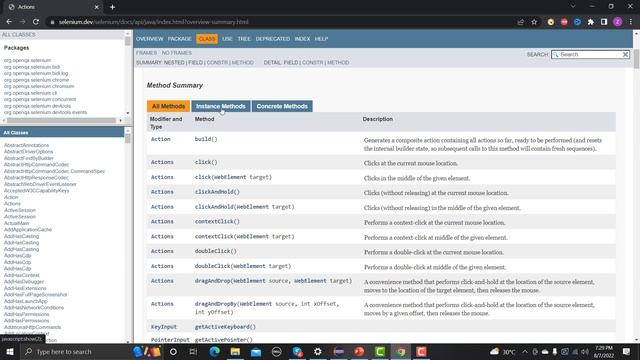Select the highlighted CLASS navigation item
The height and width of the screenshot is (360, 640).
(207, 39)
